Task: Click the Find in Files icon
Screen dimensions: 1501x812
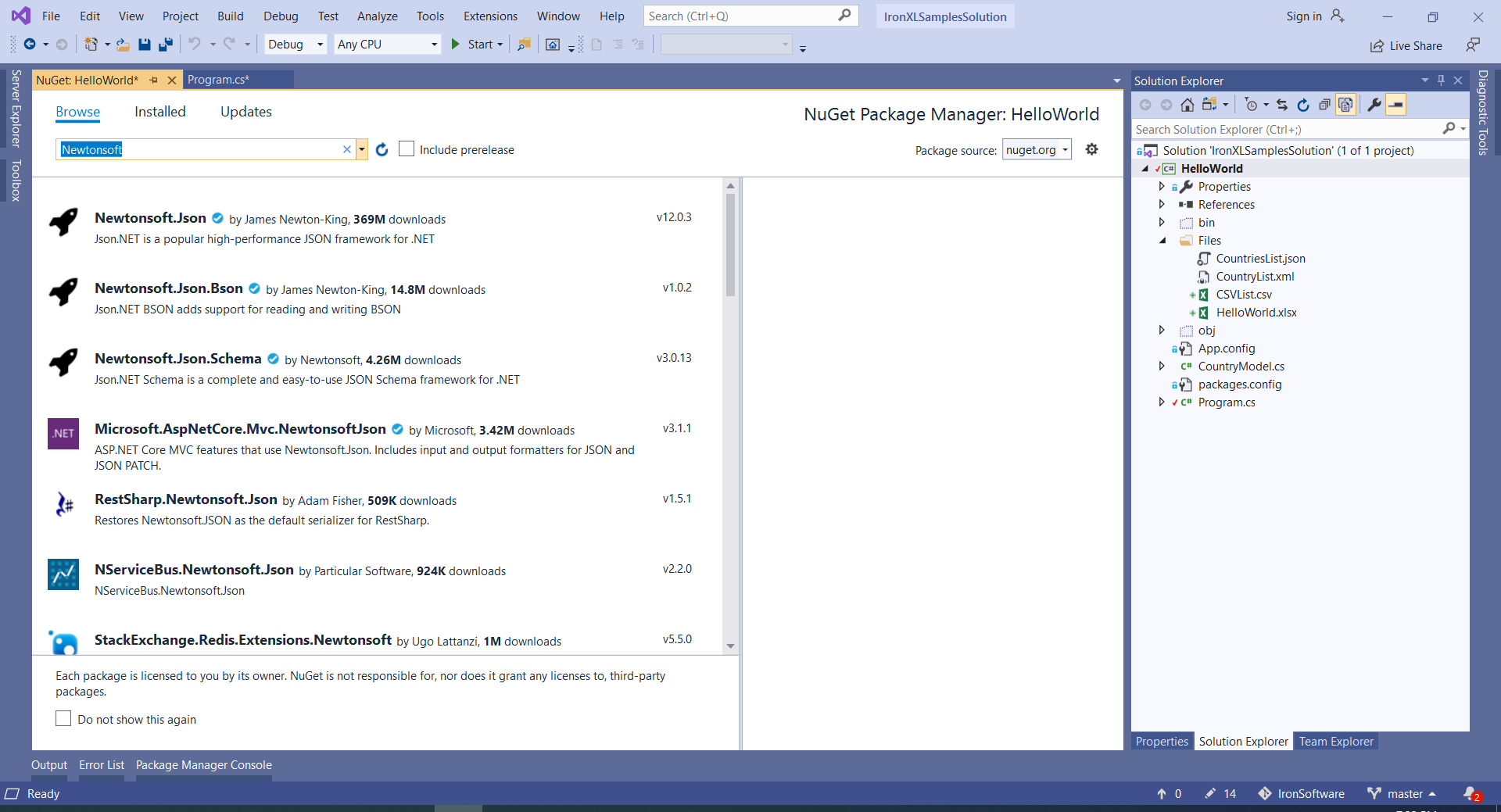Action: click(x=524, y=45)
